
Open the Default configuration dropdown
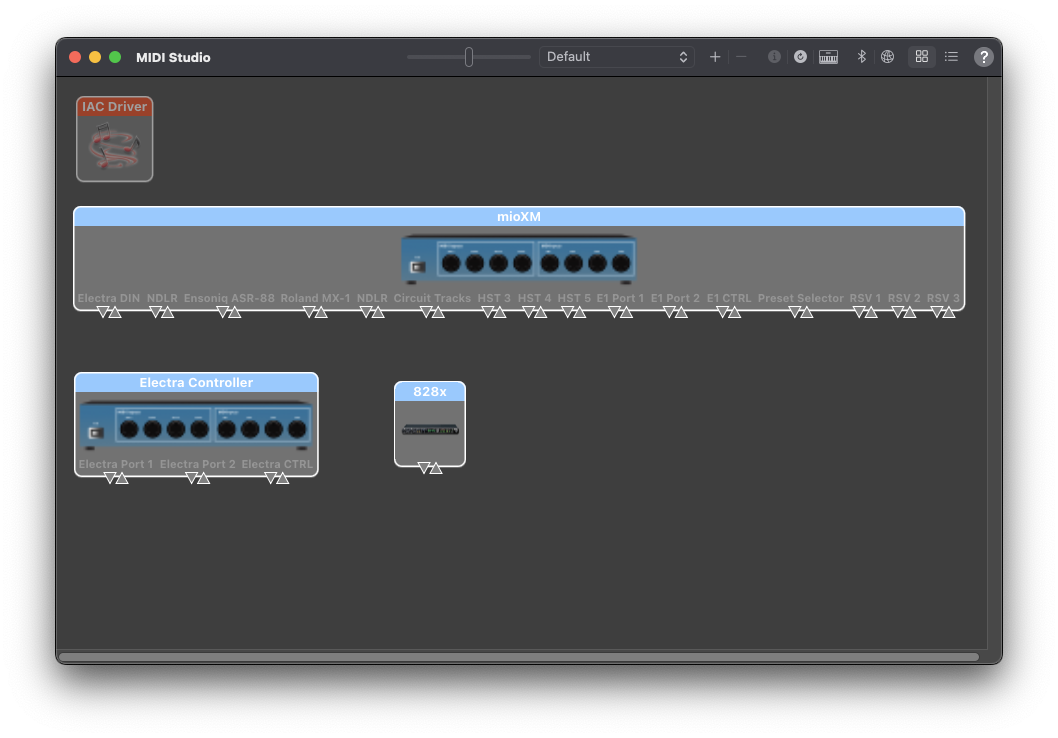617,57
